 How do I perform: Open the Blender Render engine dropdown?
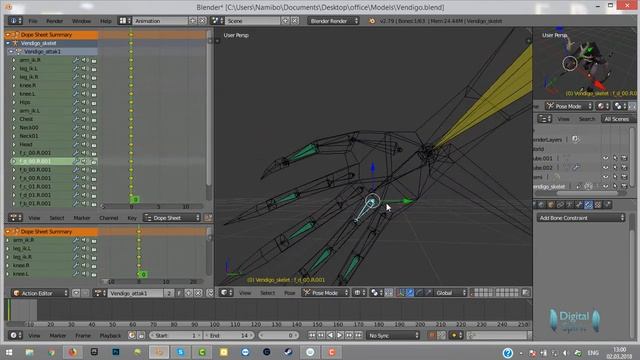pos(333,20)
